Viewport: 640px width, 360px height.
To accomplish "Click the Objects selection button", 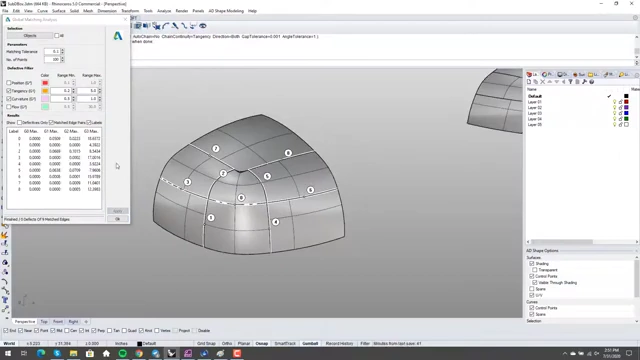I will tap(30, 36).
